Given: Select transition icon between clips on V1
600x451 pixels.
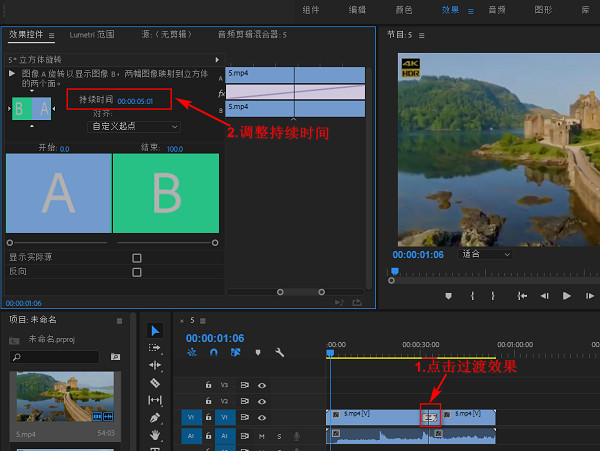Looking at the screenshot, I should pos(430,418).
